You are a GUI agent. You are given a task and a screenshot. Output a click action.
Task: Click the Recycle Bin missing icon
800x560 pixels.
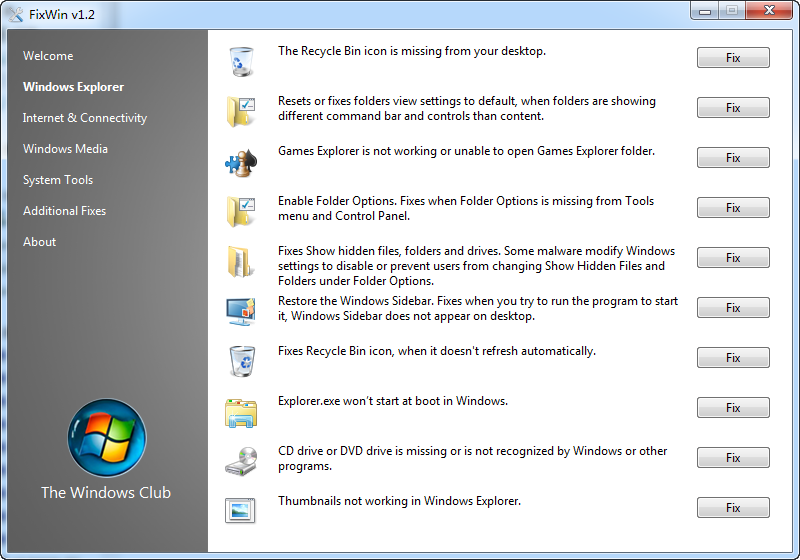[x=241, y=61]
